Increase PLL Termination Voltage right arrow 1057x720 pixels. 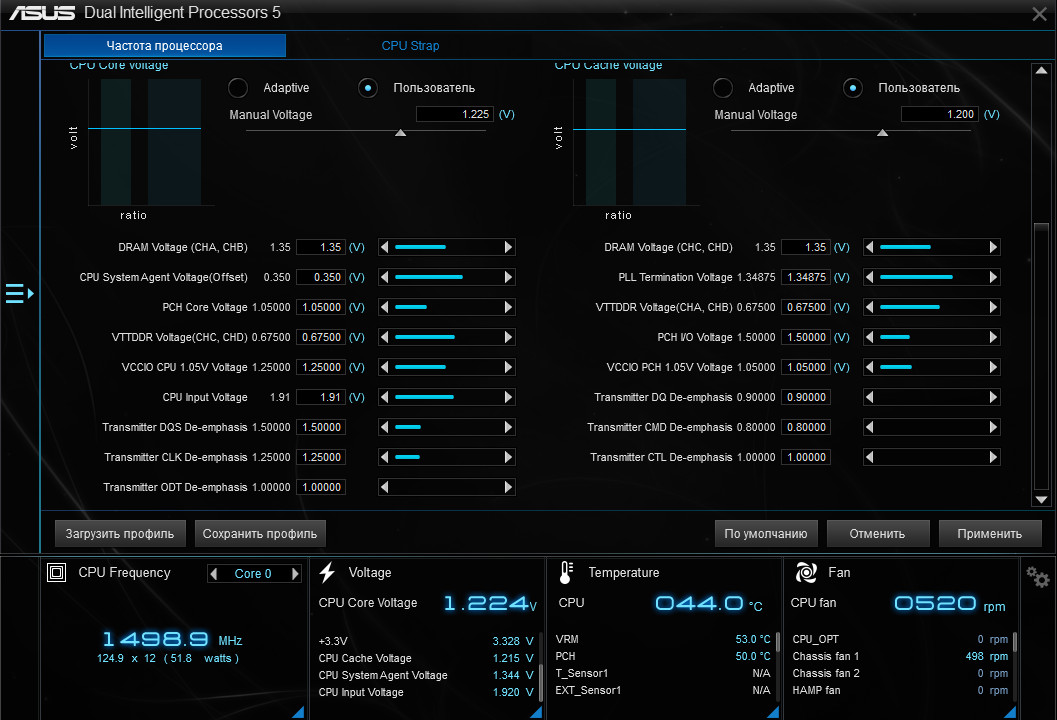coord(993,277)
